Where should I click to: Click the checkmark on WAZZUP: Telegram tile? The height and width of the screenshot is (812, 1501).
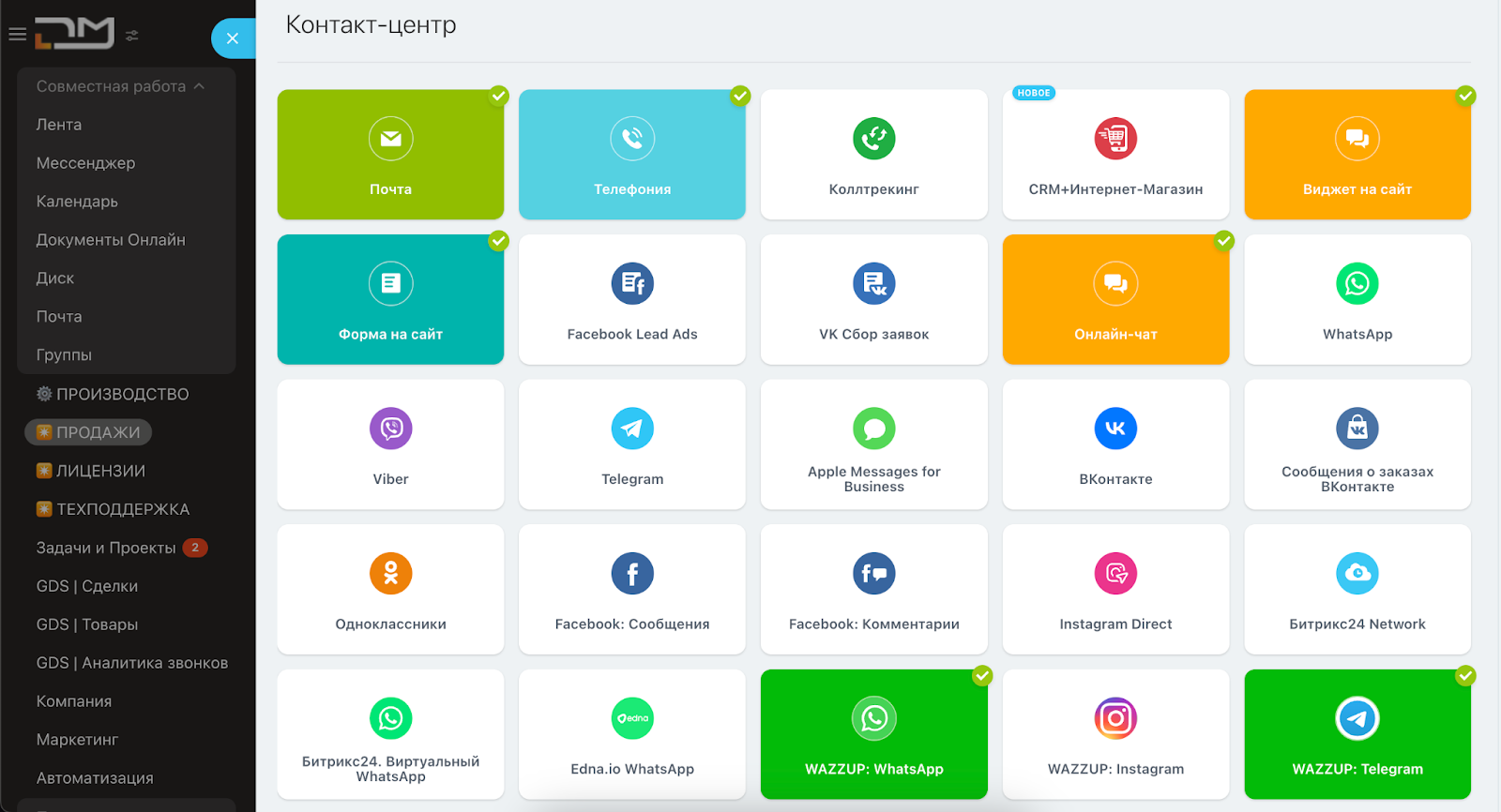(1465, 675)
